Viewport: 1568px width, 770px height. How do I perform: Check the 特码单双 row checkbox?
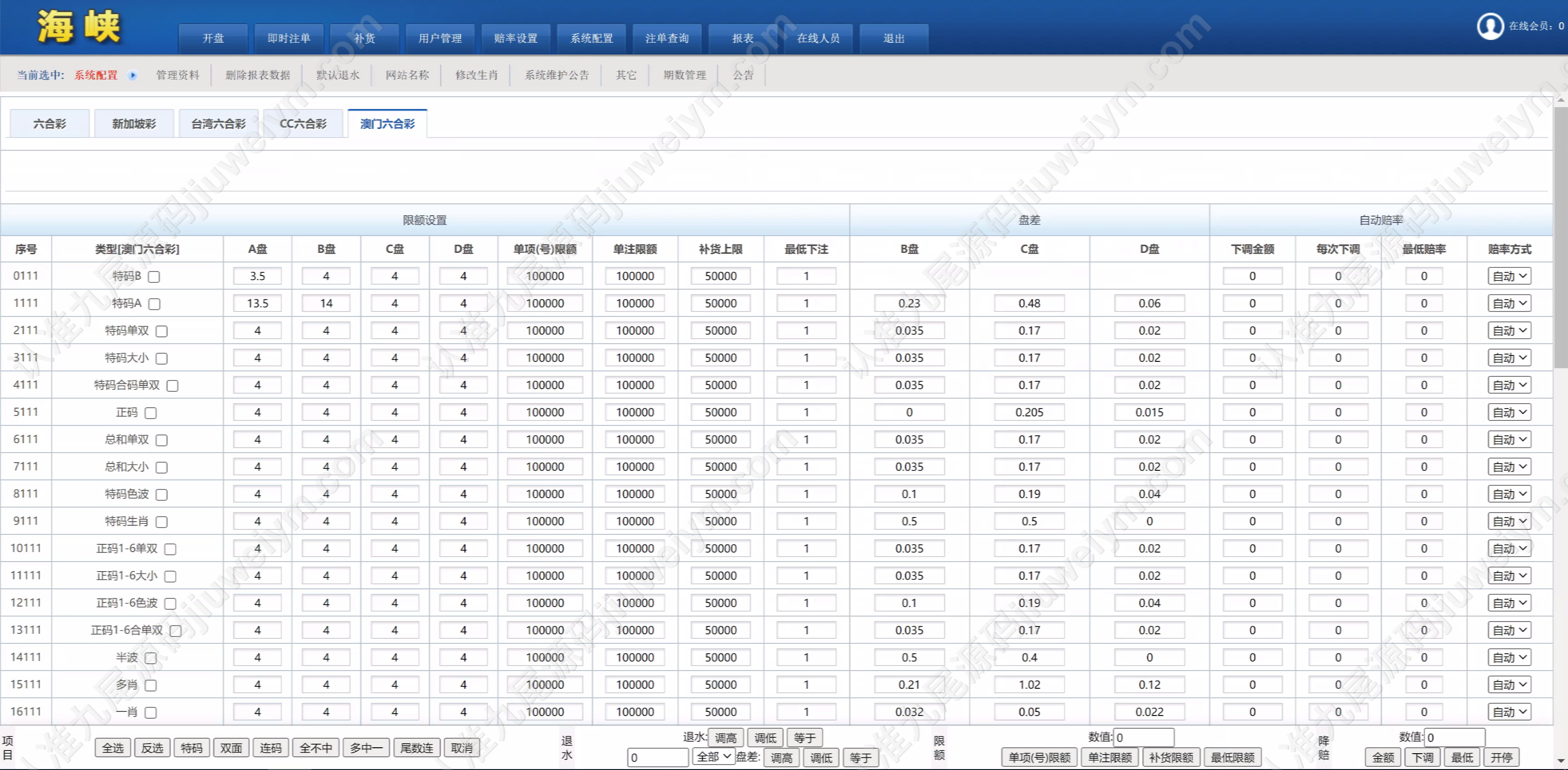point(161,331)
